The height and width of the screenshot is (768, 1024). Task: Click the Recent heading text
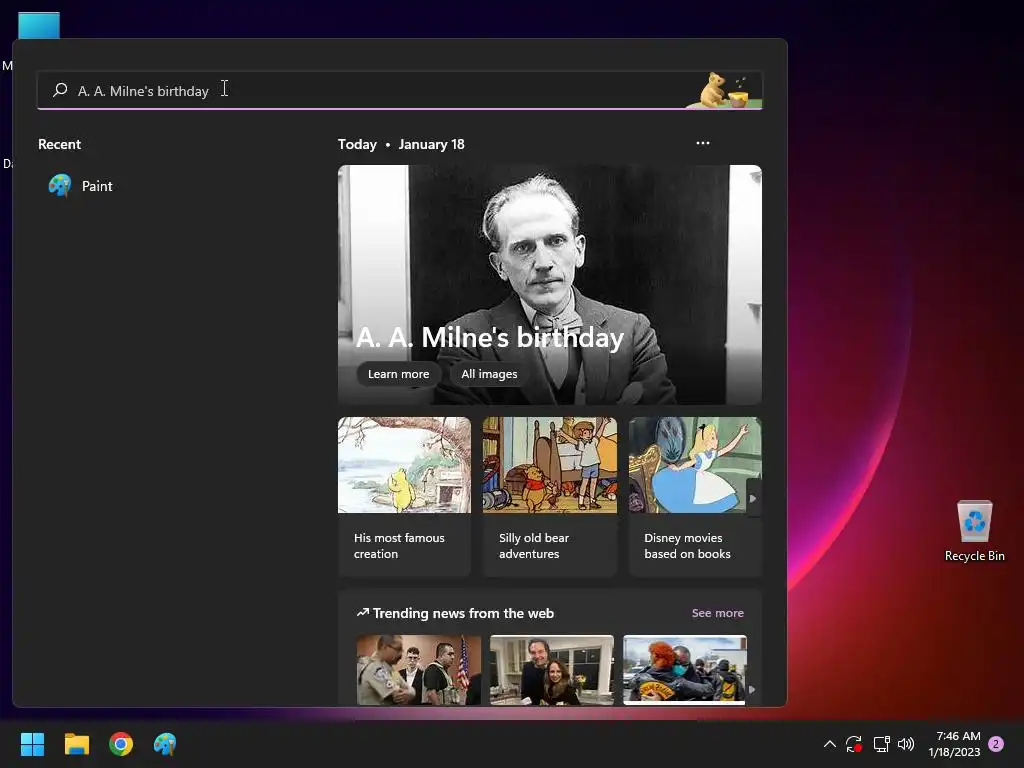59,144
